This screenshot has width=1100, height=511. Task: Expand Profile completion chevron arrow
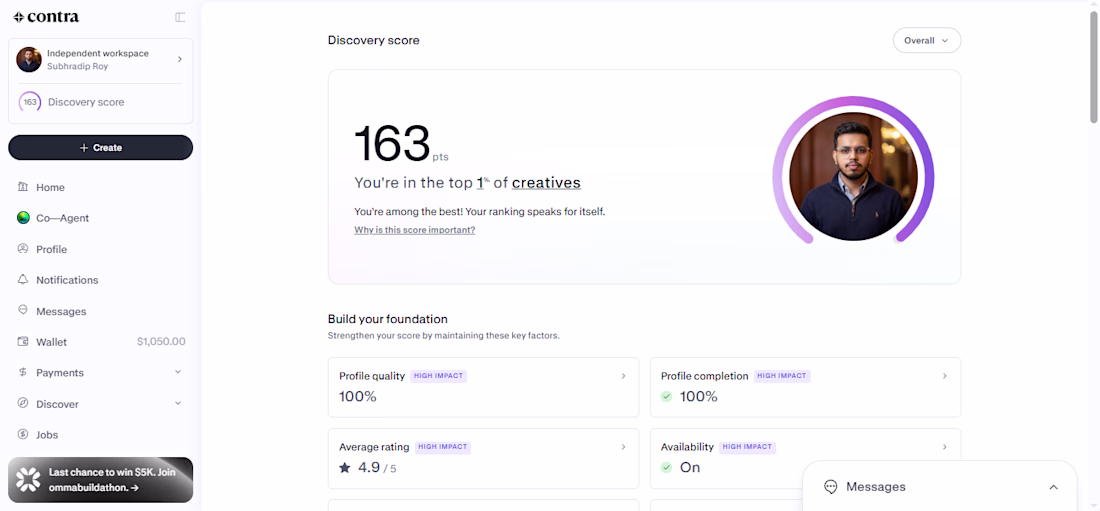(945, 376)
